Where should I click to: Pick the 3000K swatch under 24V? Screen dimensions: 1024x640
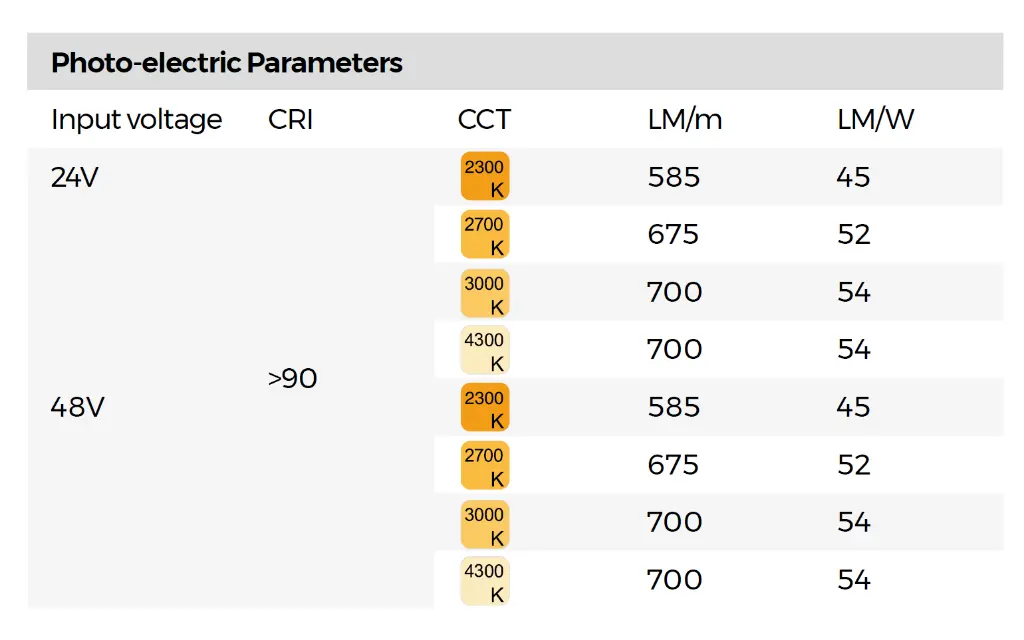pyautogui.click(x=485, y=293)
